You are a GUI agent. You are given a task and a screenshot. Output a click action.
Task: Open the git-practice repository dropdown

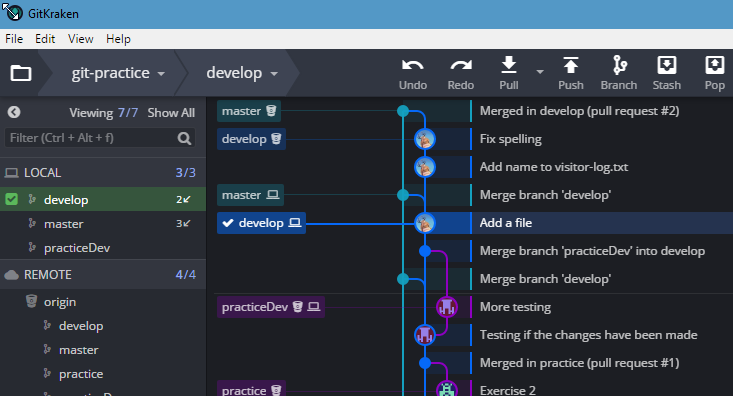pos(118,73)
